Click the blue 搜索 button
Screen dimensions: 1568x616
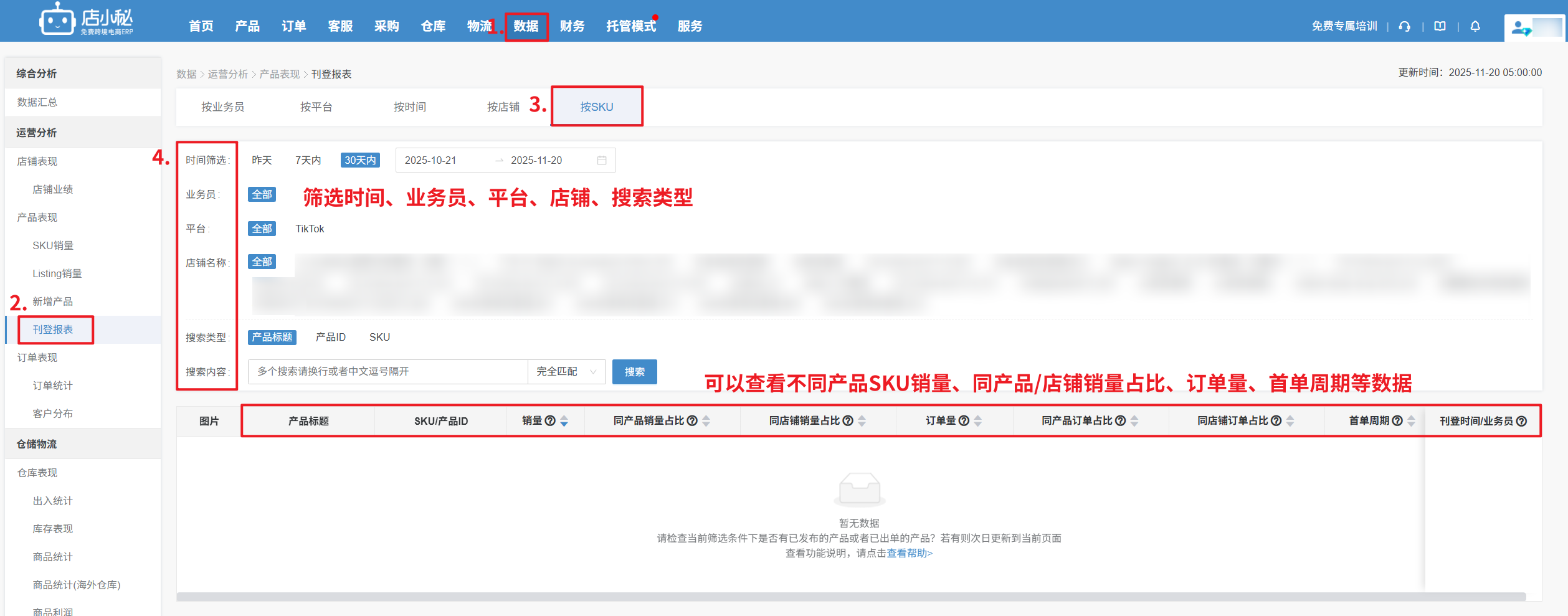coord(634,372)
